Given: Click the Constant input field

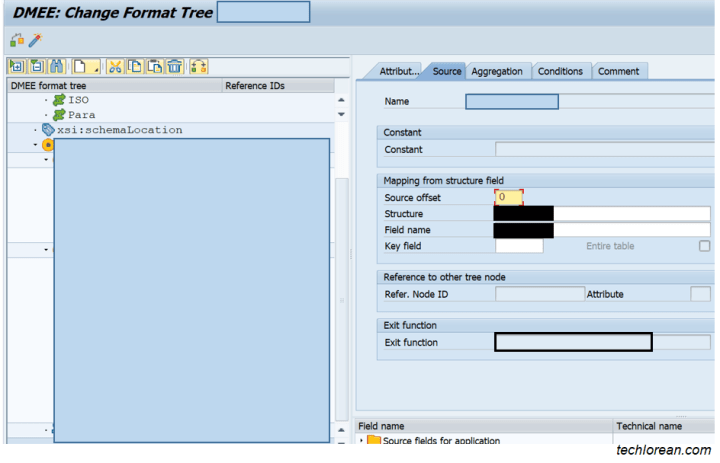Looking at the screenshot, I should [x=604, y=149].
